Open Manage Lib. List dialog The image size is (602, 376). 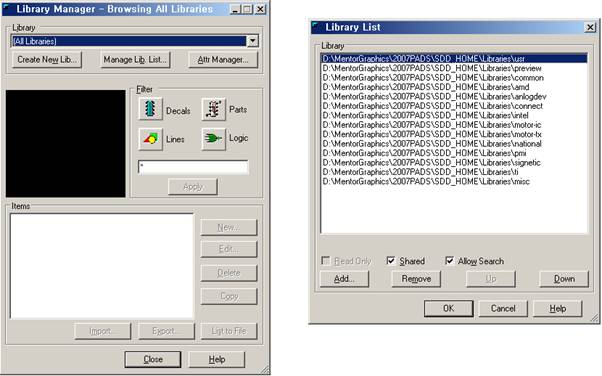135,60
